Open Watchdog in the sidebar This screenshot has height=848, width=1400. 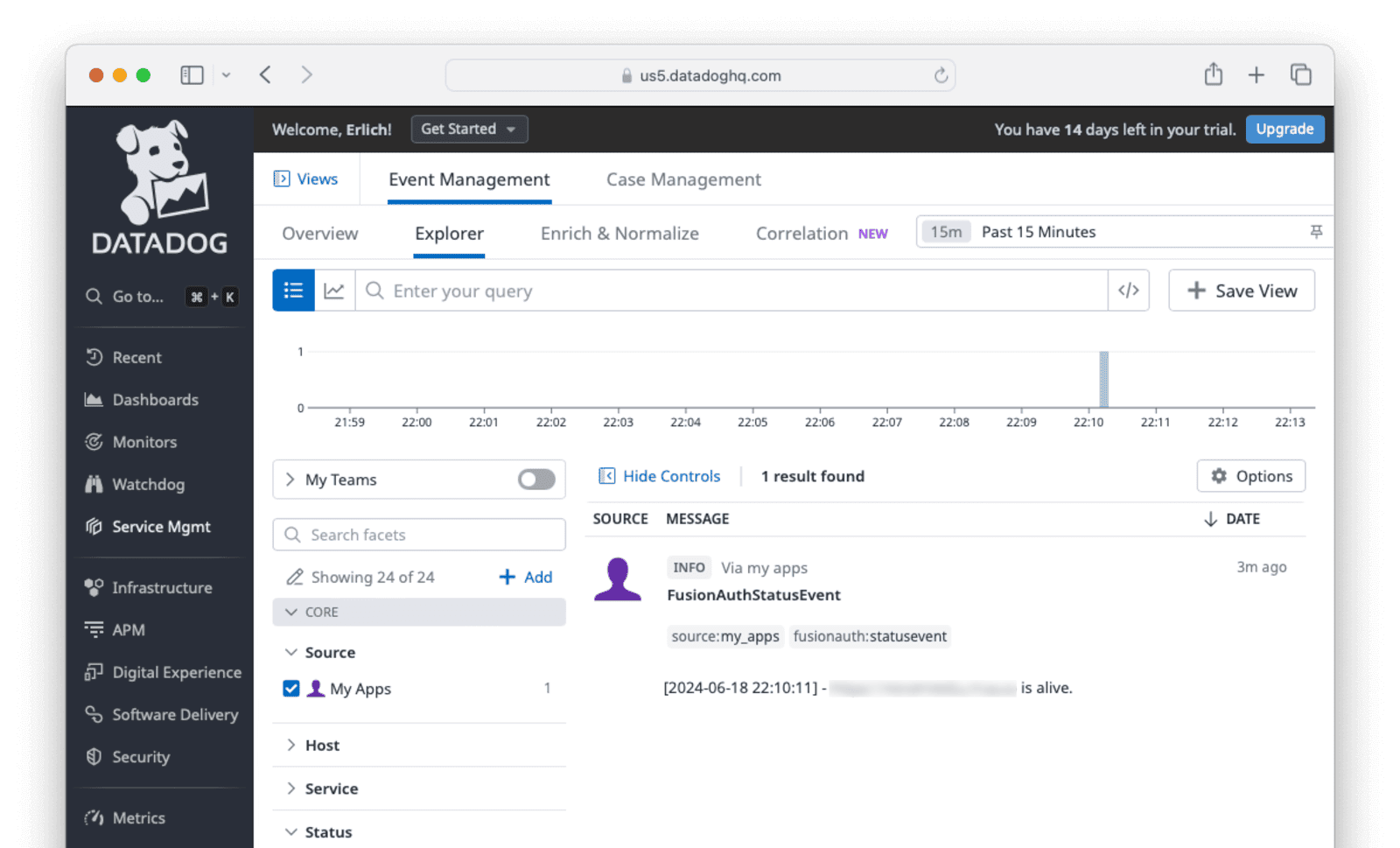[x=135, y=484]
